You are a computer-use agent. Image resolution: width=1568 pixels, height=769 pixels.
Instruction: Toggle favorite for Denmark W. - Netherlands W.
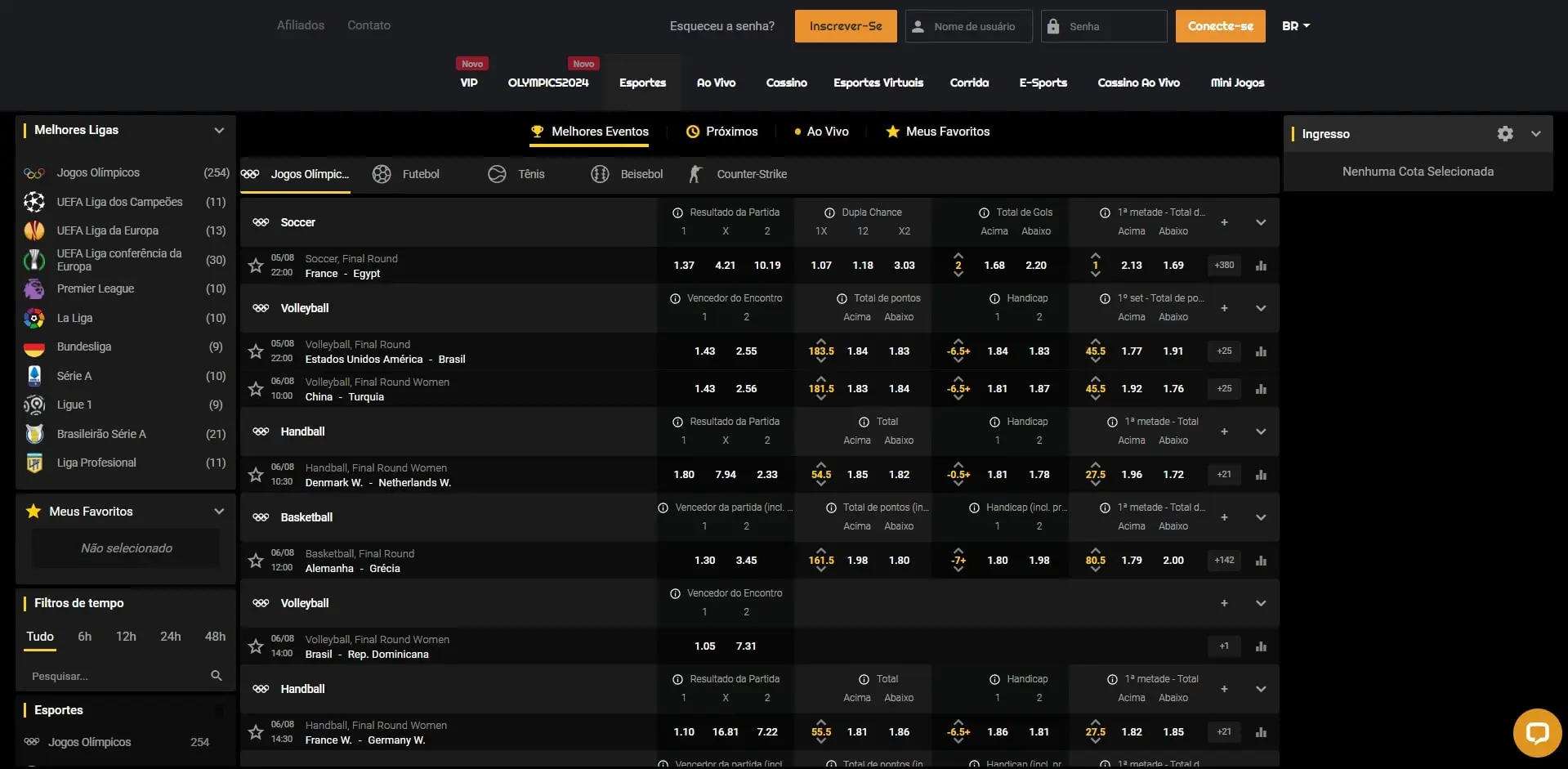click(256, 475)
